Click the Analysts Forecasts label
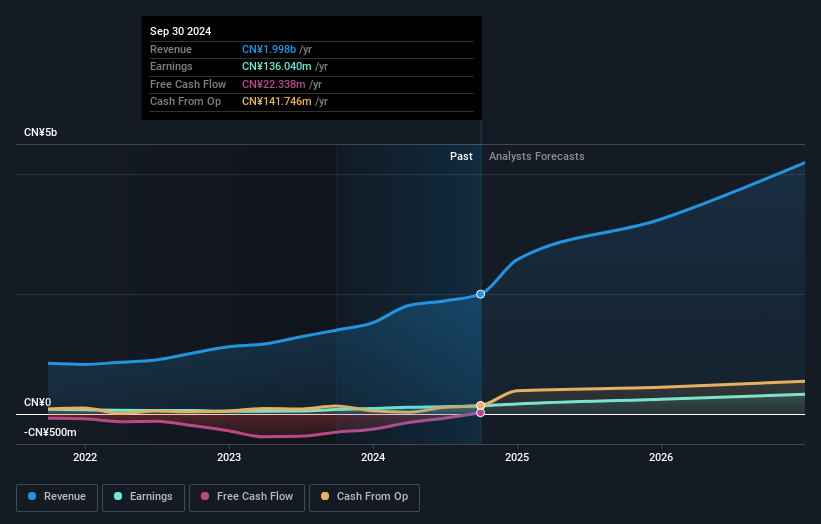The height and width of the screenshot is (524, 821). pyautogui.click(x=537, y=156)
